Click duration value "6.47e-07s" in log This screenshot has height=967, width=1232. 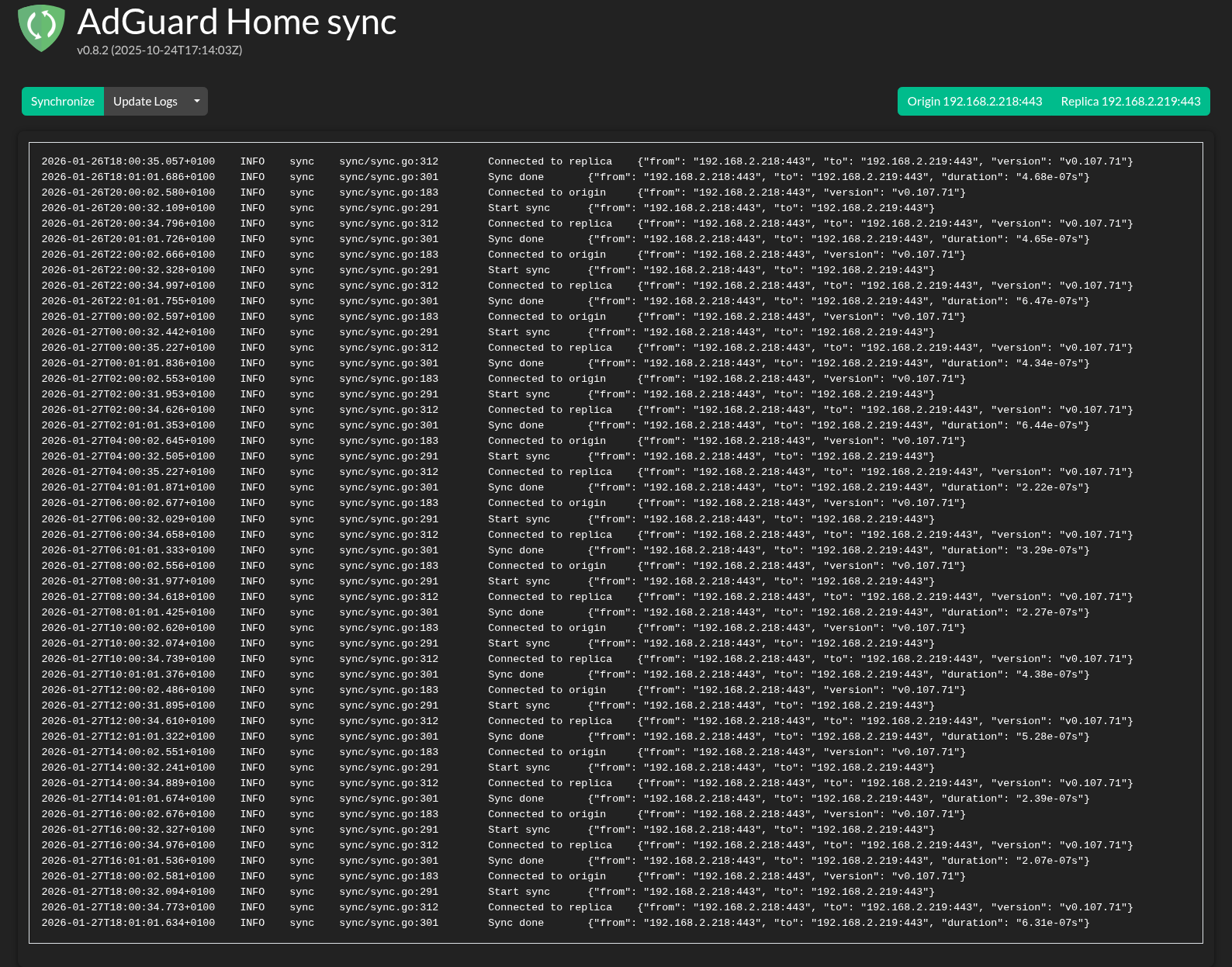tap(1050, 301)
